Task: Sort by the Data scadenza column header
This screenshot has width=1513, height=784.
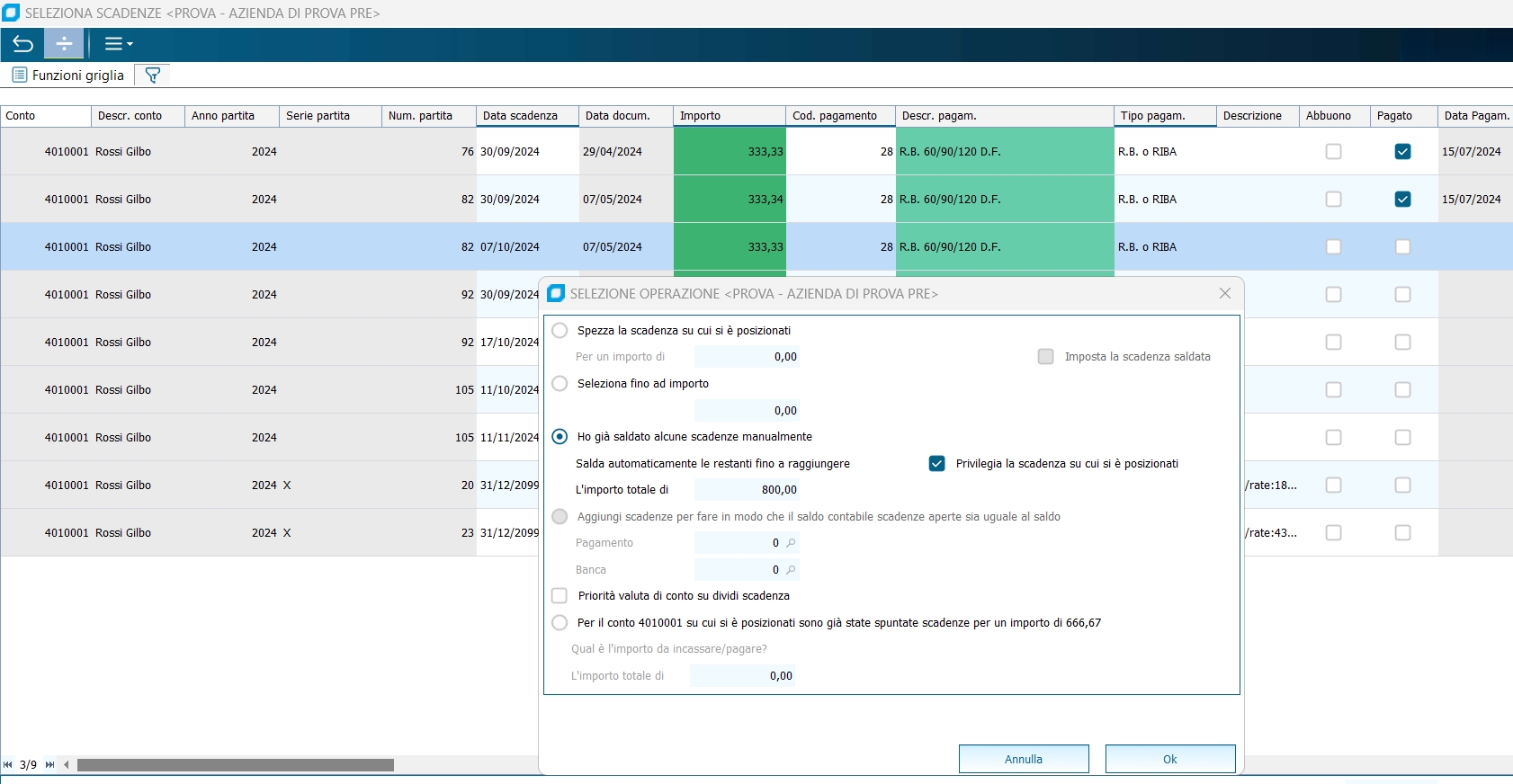Action: pos(526,116)
